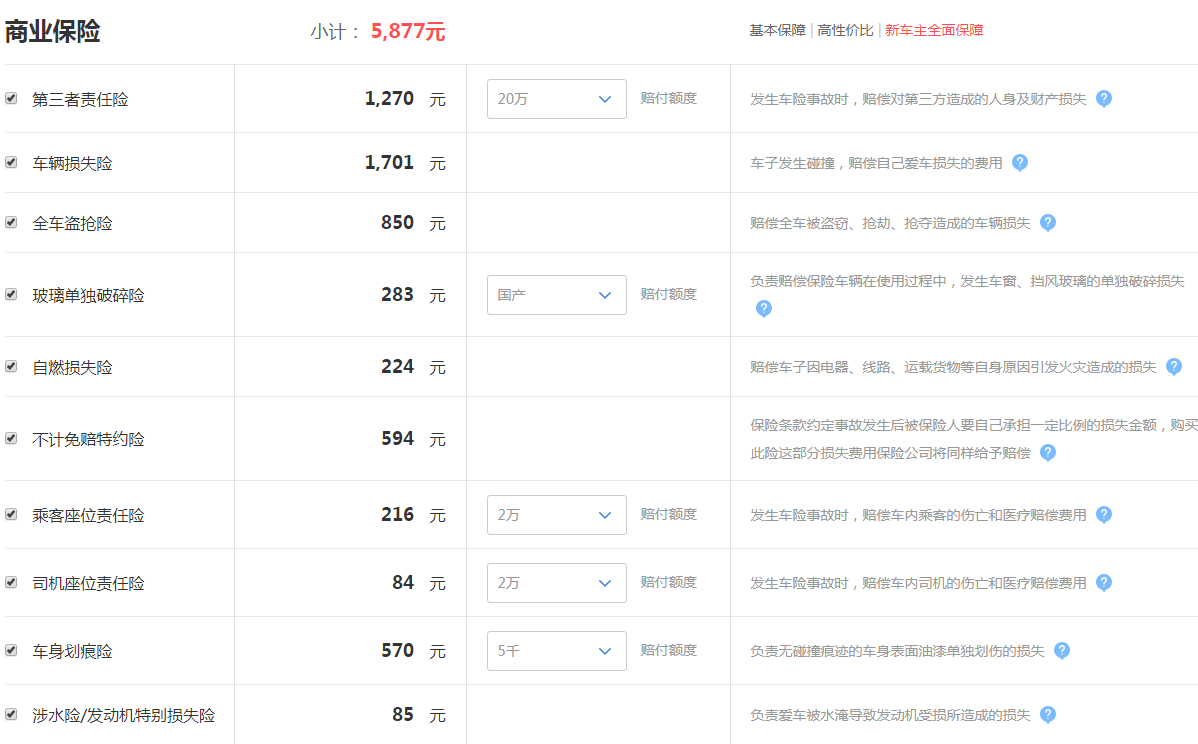The image size is (1198, 744).
Task: Select the 新车主全面保障 plan tab
Action: click(934, 31)
